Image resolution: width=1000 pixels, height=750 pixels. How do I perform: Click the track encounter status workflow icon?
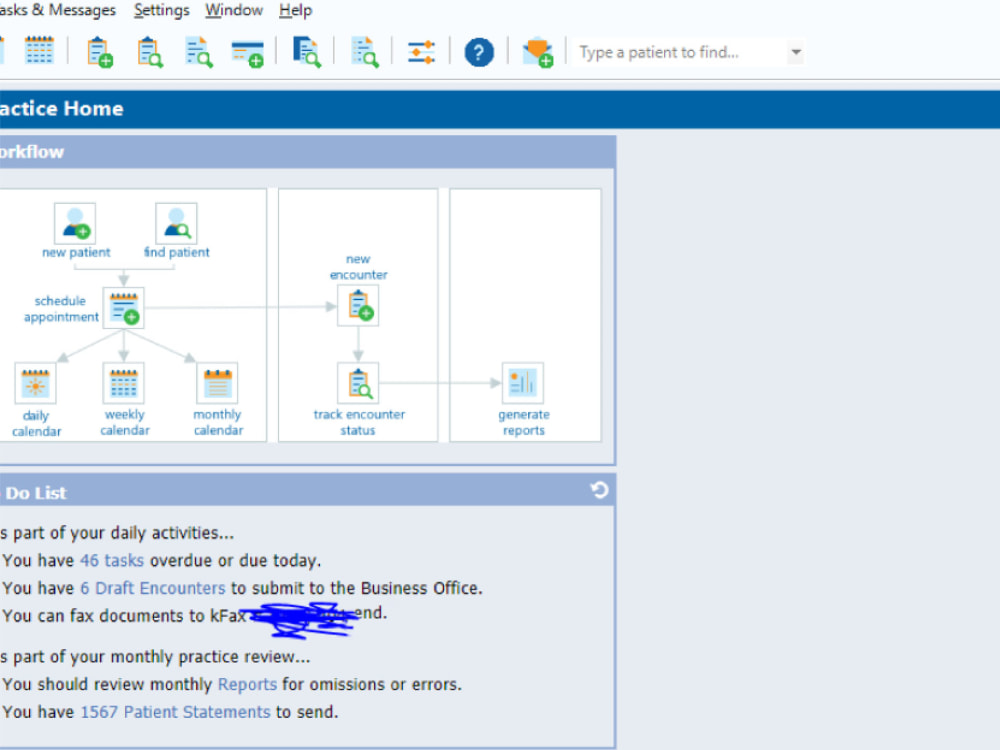click(x=358, y=383)
